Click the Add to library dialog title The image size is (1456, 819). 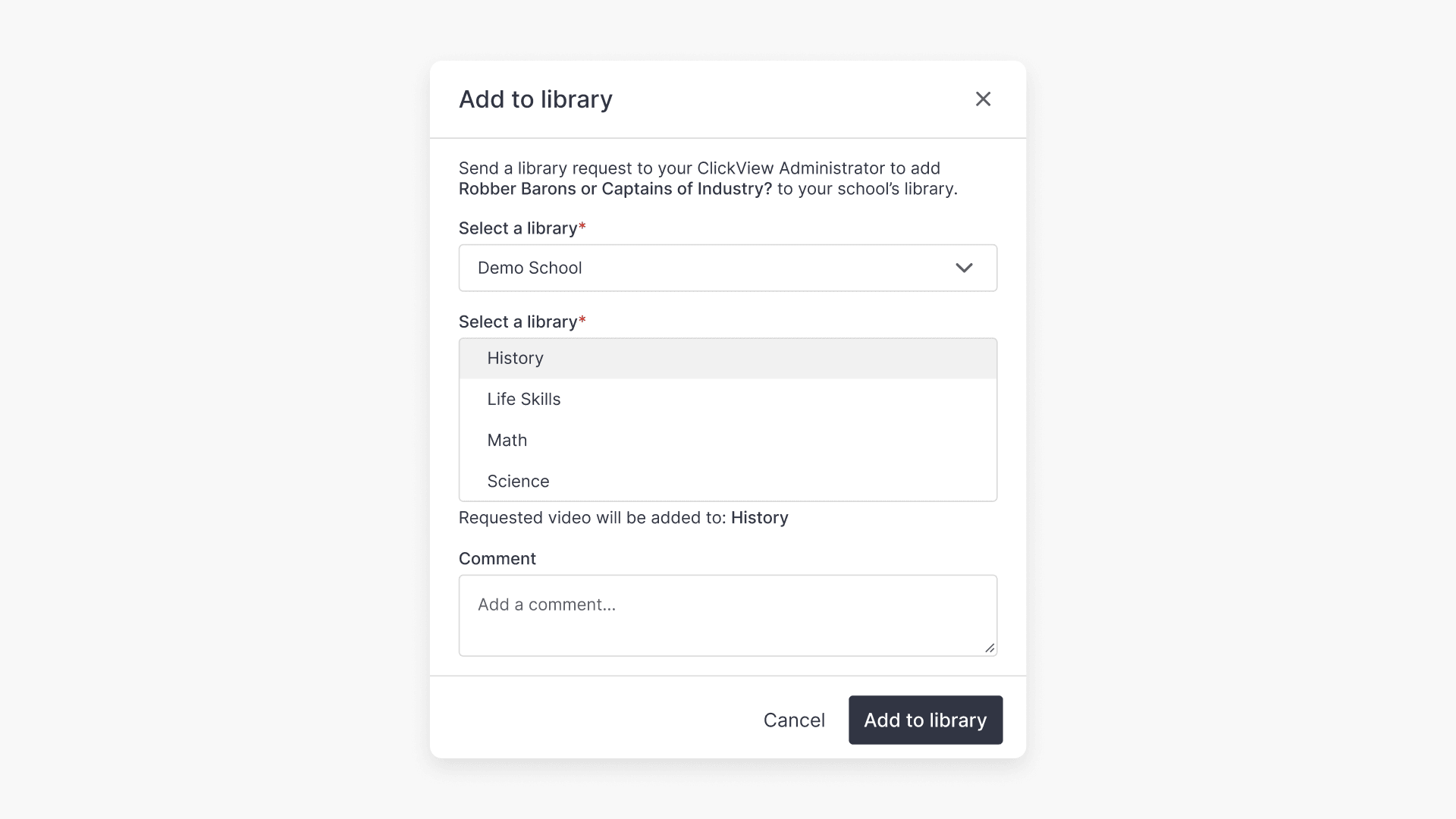(535, 99)
